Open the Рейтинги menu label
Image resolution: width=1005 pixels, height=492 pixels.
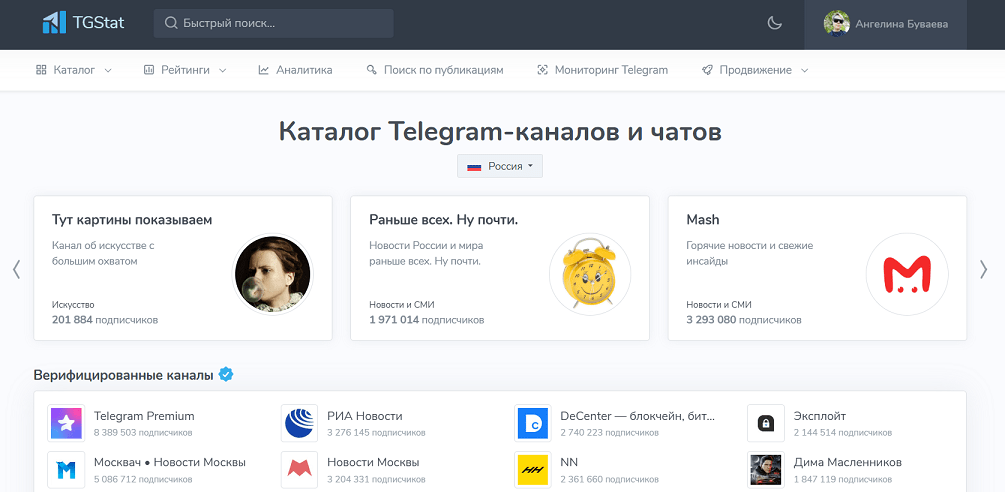(185, 70)
